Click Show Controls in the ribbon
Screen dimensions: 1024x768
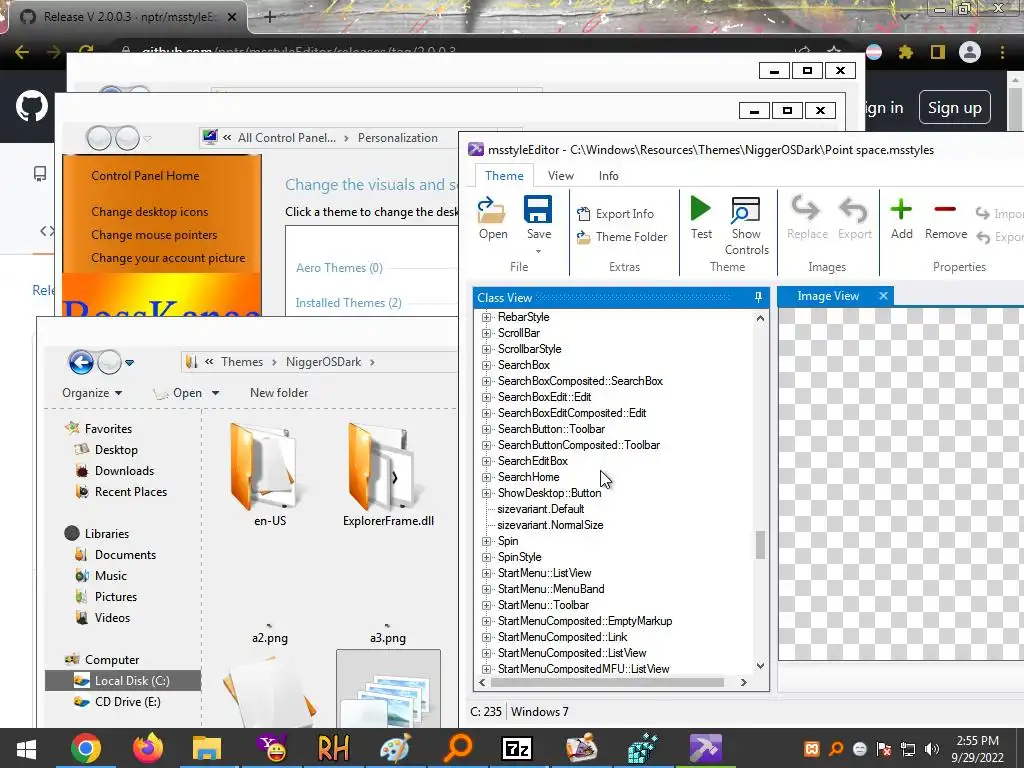tap(746, 226)
